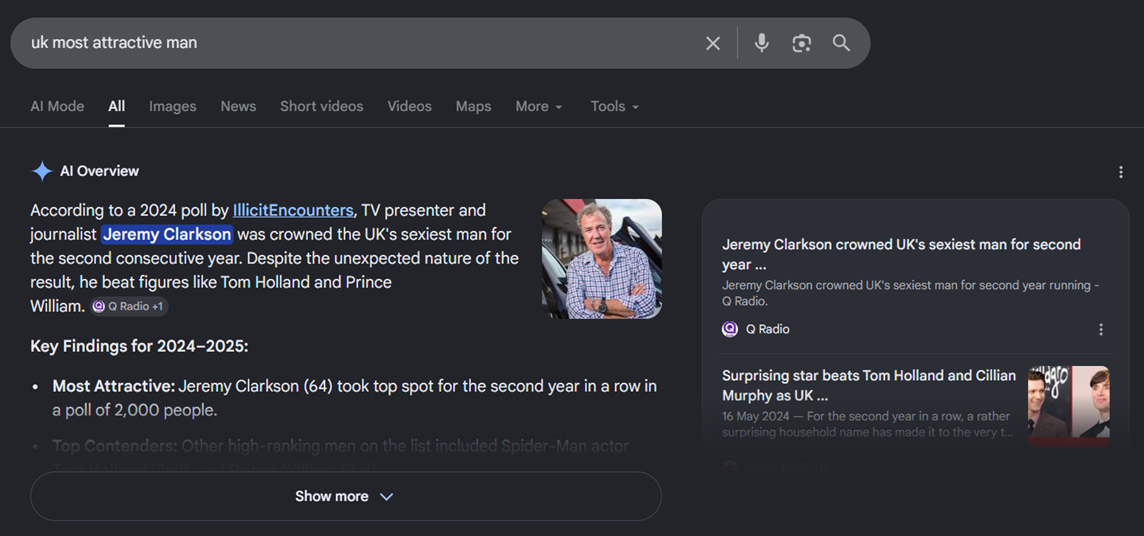Viewport: 1144px width, 536px height.
Task: Click the magnifying glass search icon
Action: point(841,43)
